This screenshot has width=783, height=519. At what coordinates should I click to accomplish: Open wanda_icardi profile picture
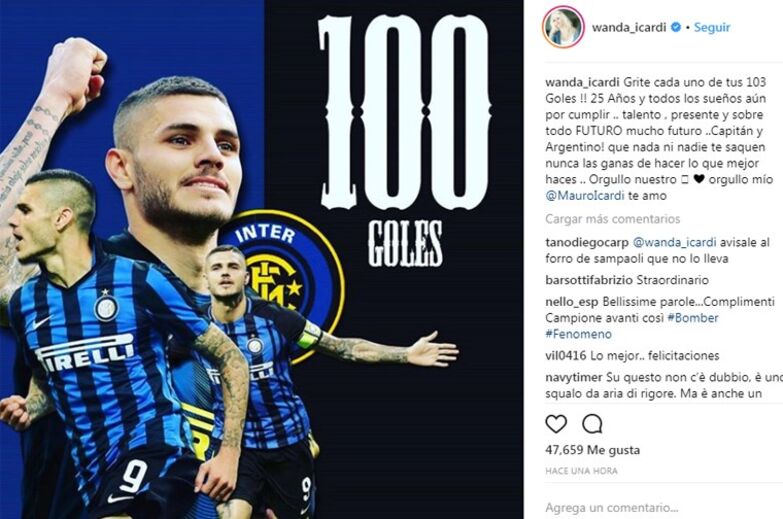(563, 27)
